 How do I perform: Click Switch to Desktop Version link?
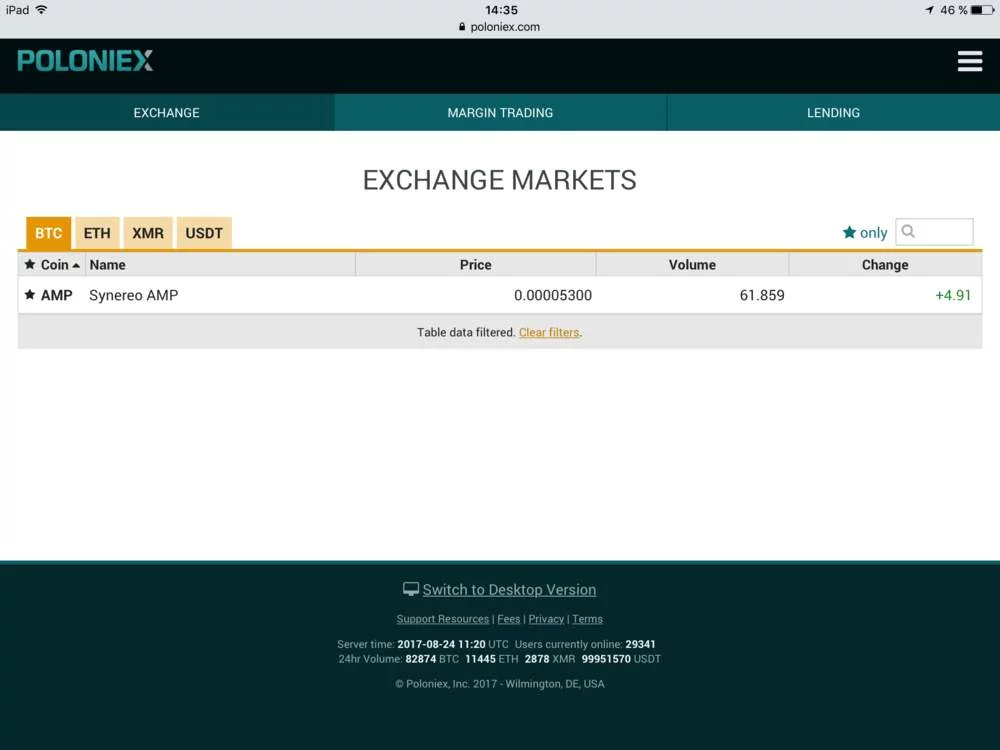pyautogui.click(x=509, y=589)
